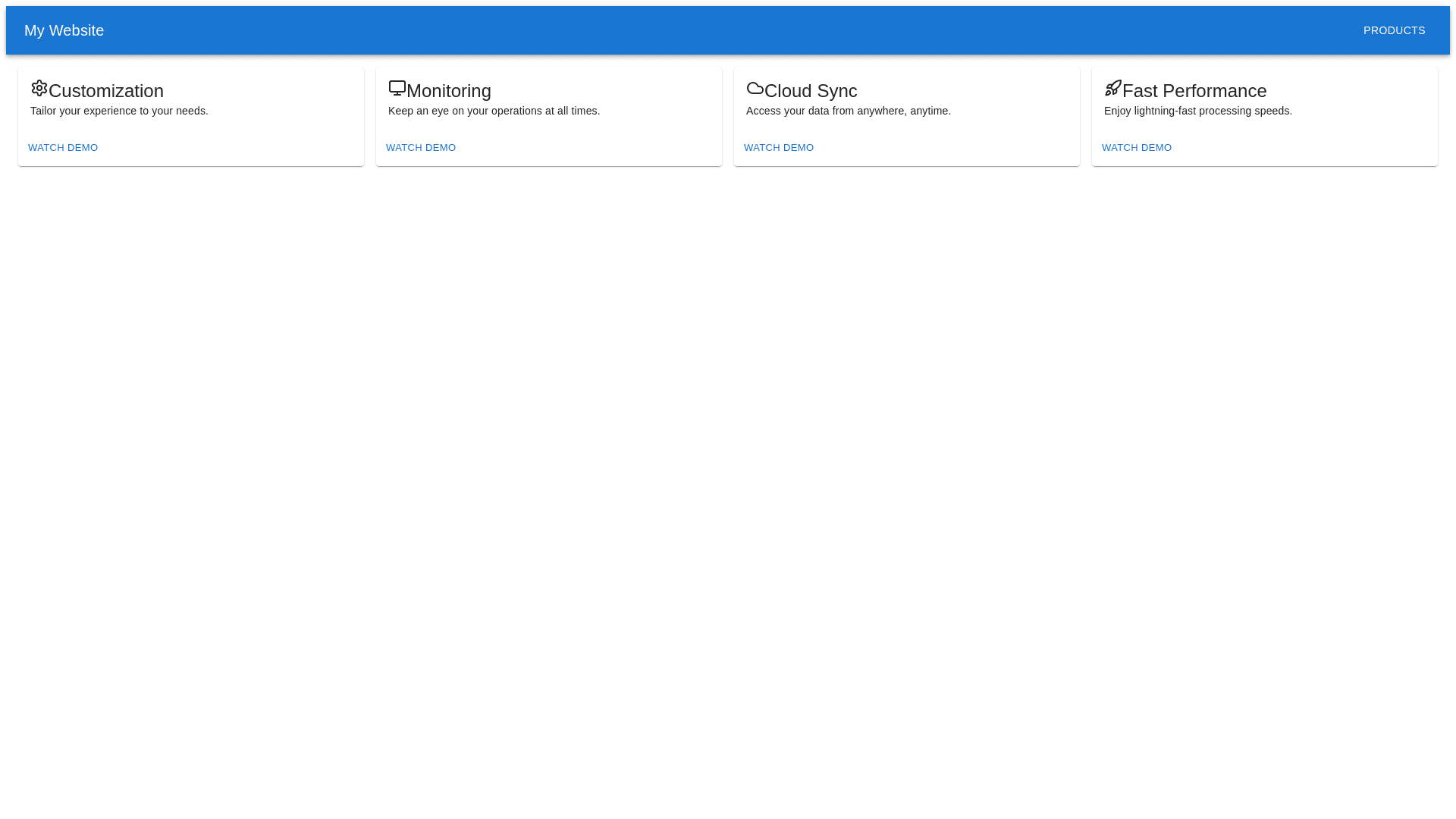Click the gear icon beside Customization
1456x819 pixels.
[39, 88]
